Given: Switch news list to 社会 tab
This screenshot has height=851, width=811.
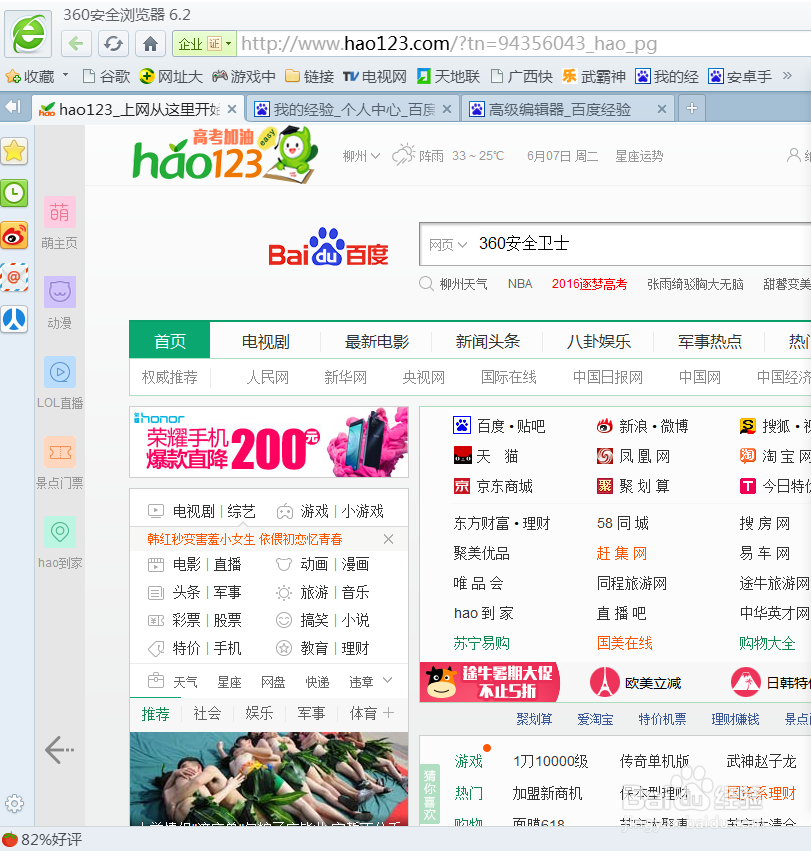Looking at the screenshot, I should pyautogui.click(x=207, y=713).
